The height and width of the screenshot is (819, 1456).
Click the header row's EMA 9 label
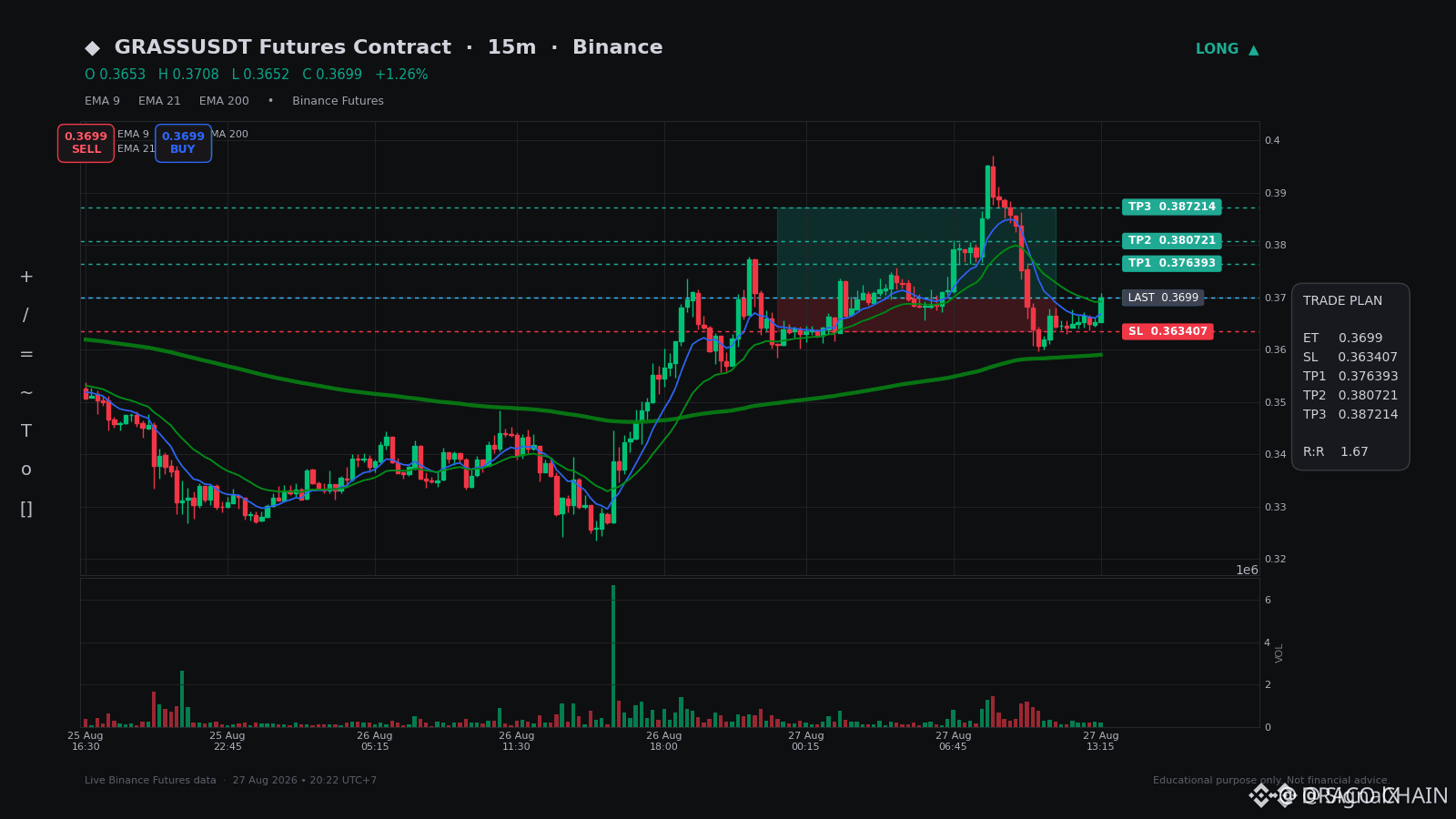tap(102, 101)
